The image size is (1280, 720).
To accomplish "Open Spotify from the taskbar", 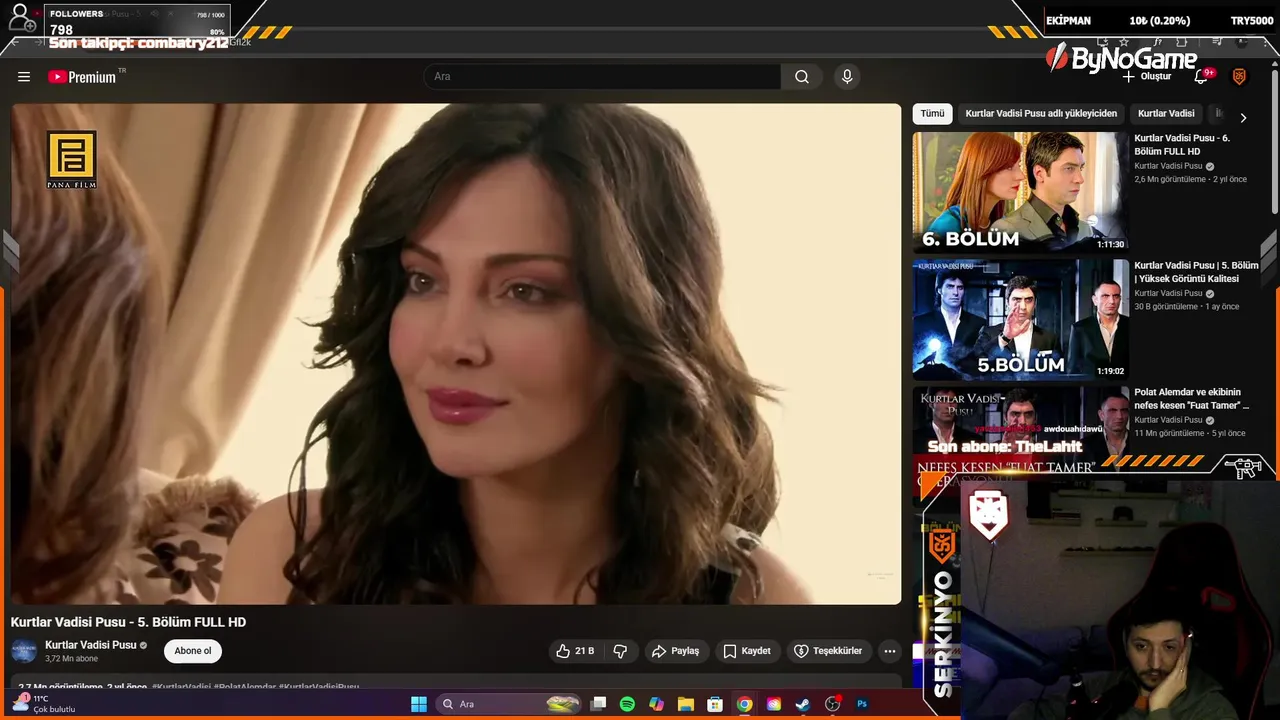I will pos(627,704).
